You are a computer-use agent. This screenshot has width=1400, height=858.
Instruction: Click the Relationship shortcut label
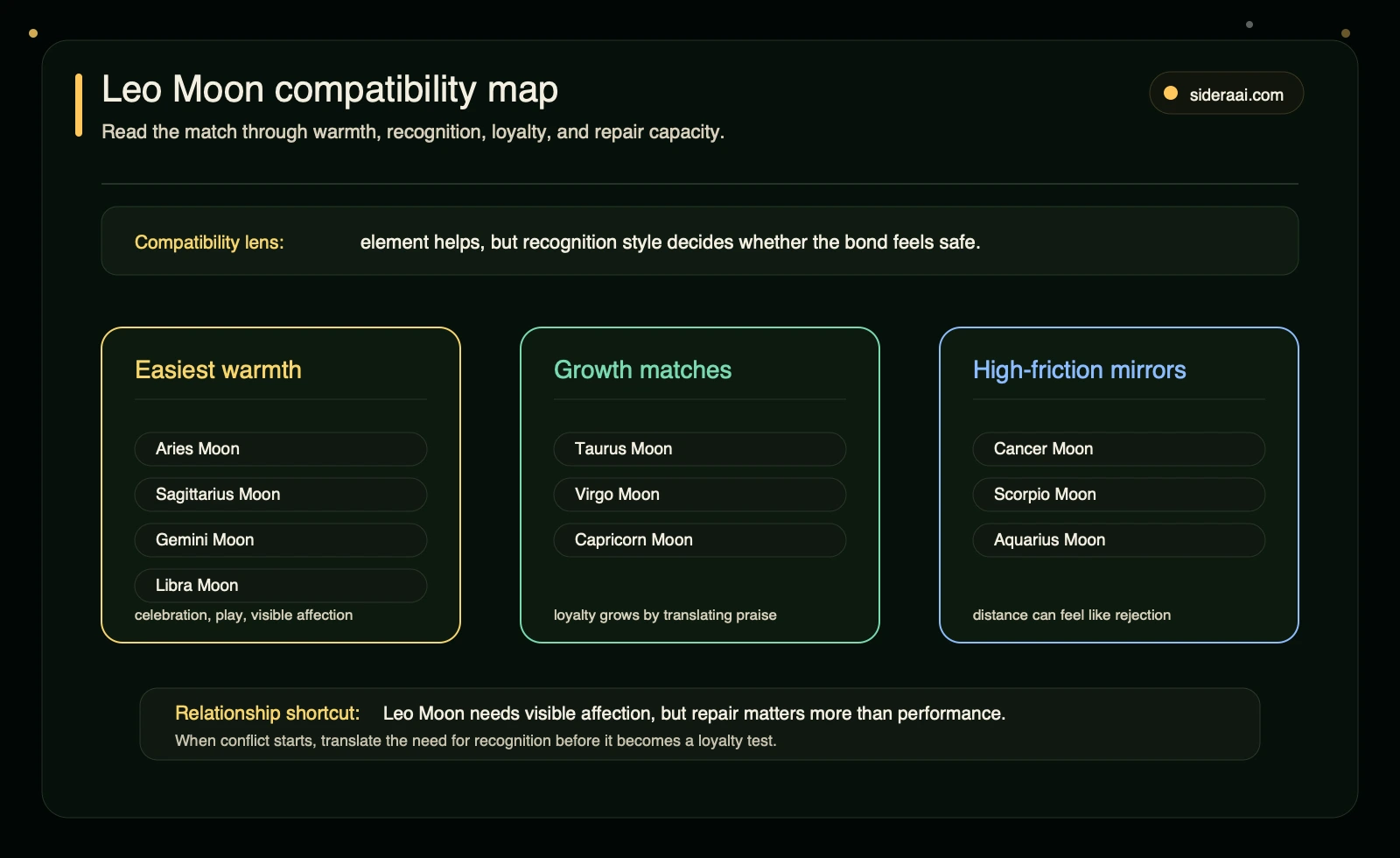267,714
